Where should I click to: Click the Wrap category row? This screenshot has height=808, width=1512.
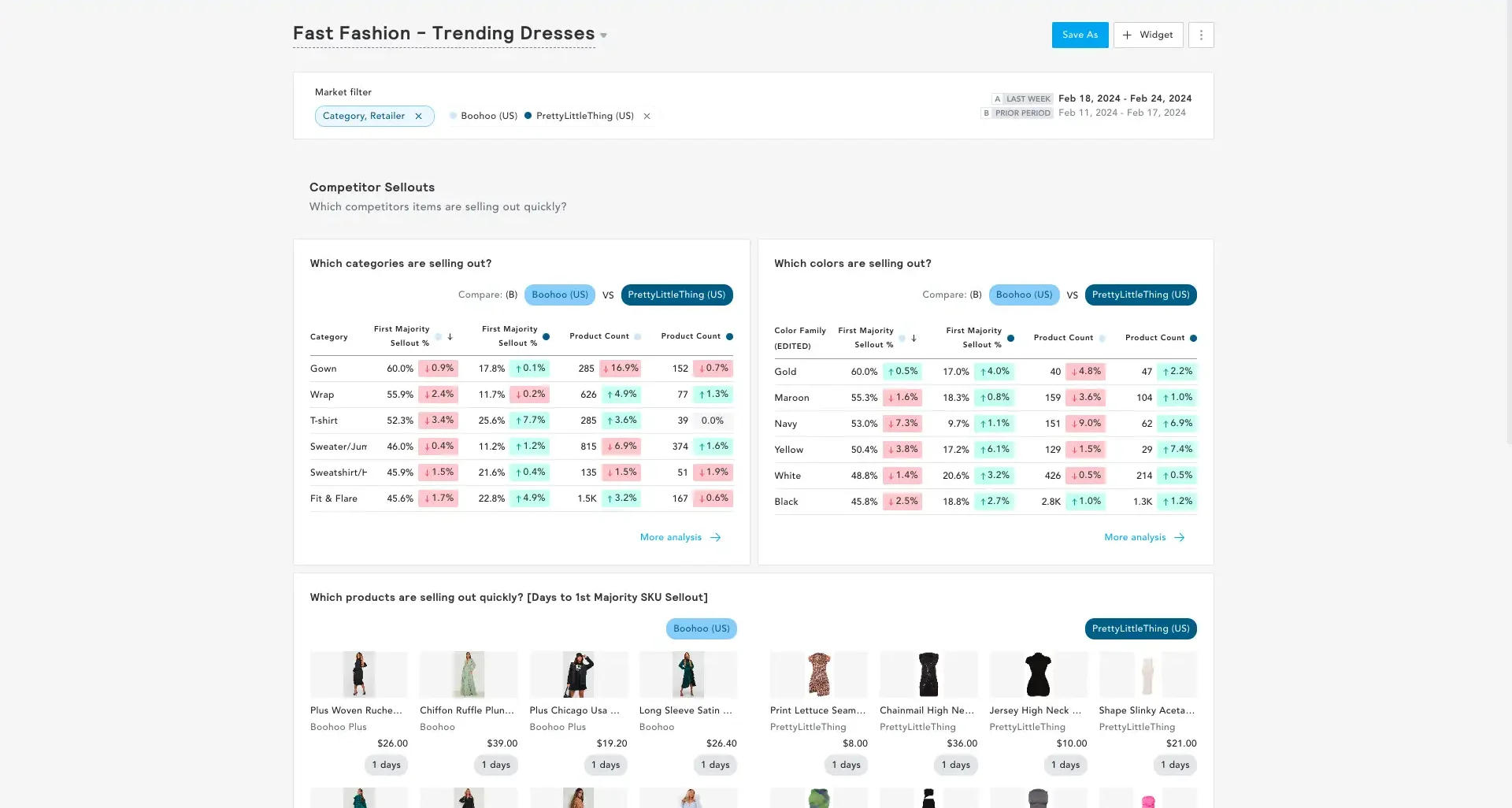coord(521,395)
